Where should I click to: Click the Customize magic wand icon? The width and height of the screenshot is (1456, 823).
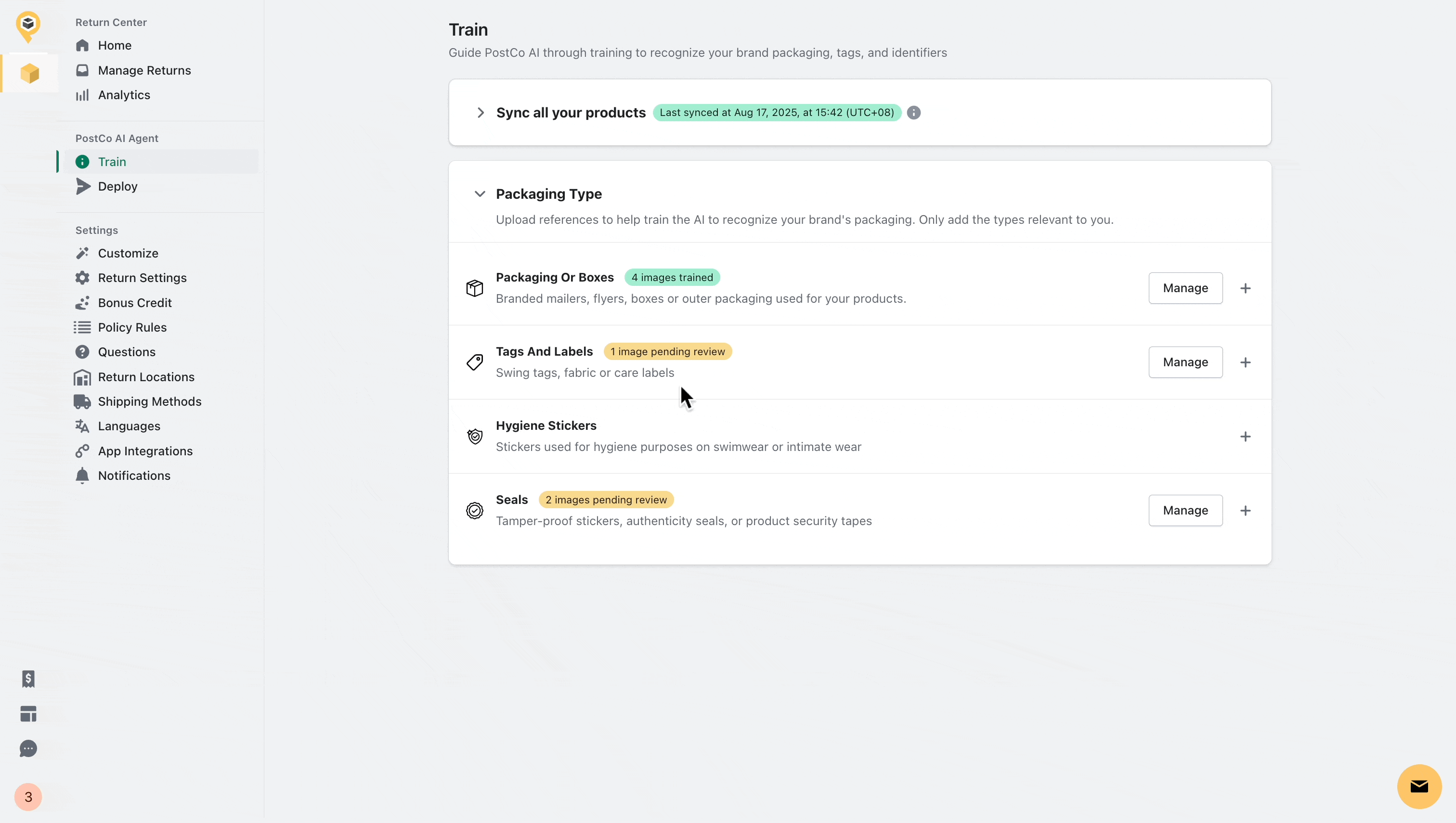(x=82, y=253)
